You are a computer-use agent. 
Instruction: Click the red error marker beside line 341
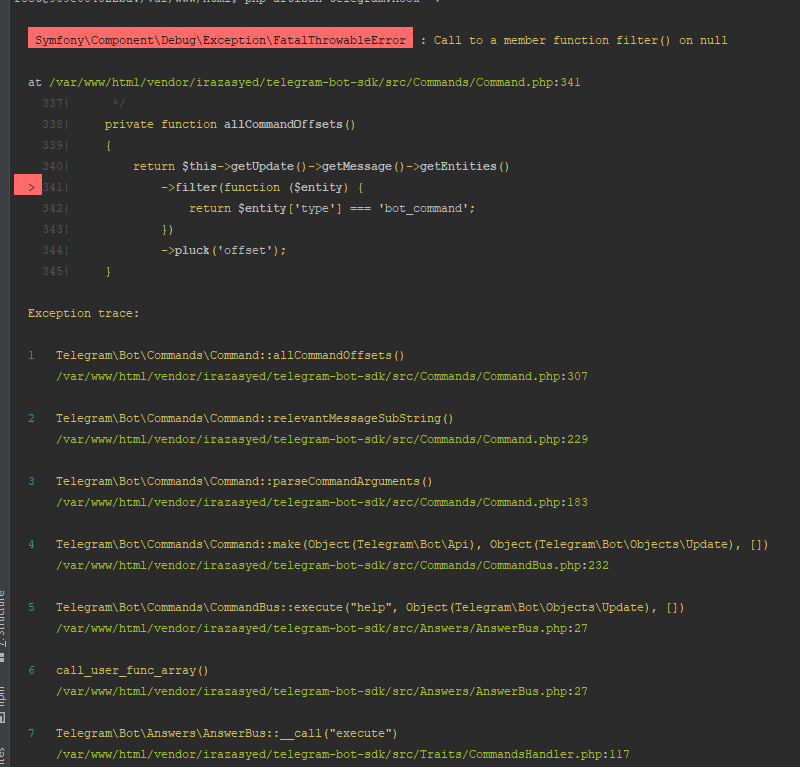27,186
